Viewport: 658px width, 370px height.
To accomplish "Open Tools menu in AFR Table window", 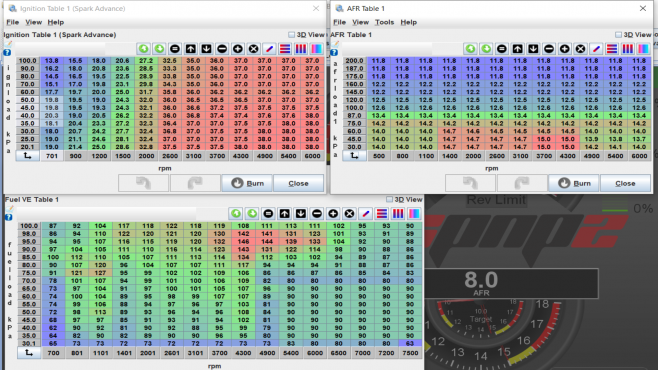I will click(384, 22).
